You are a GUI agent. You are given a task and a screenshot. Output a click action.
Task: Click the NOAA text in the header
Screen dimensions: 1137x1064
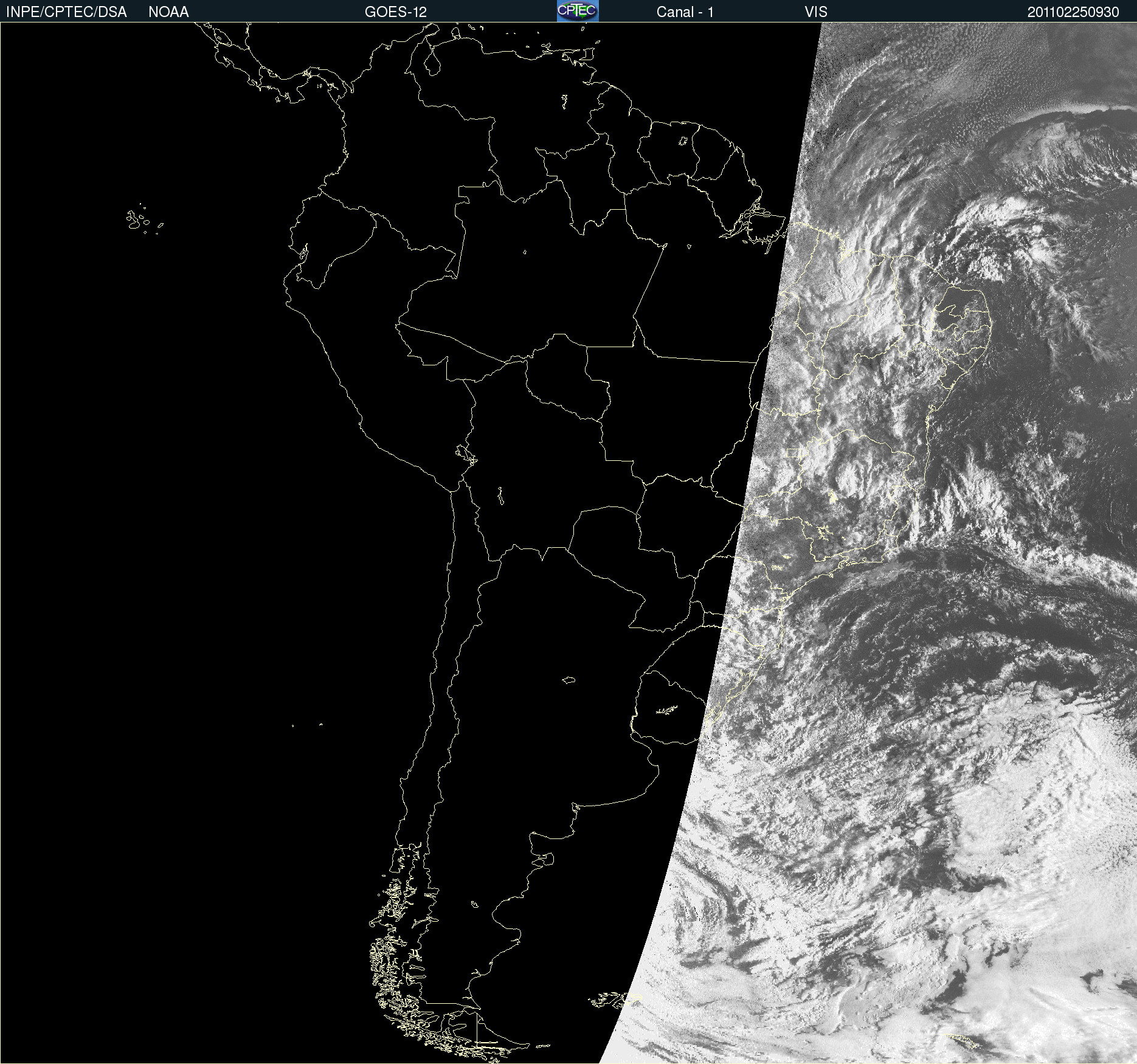click(168, 12)
